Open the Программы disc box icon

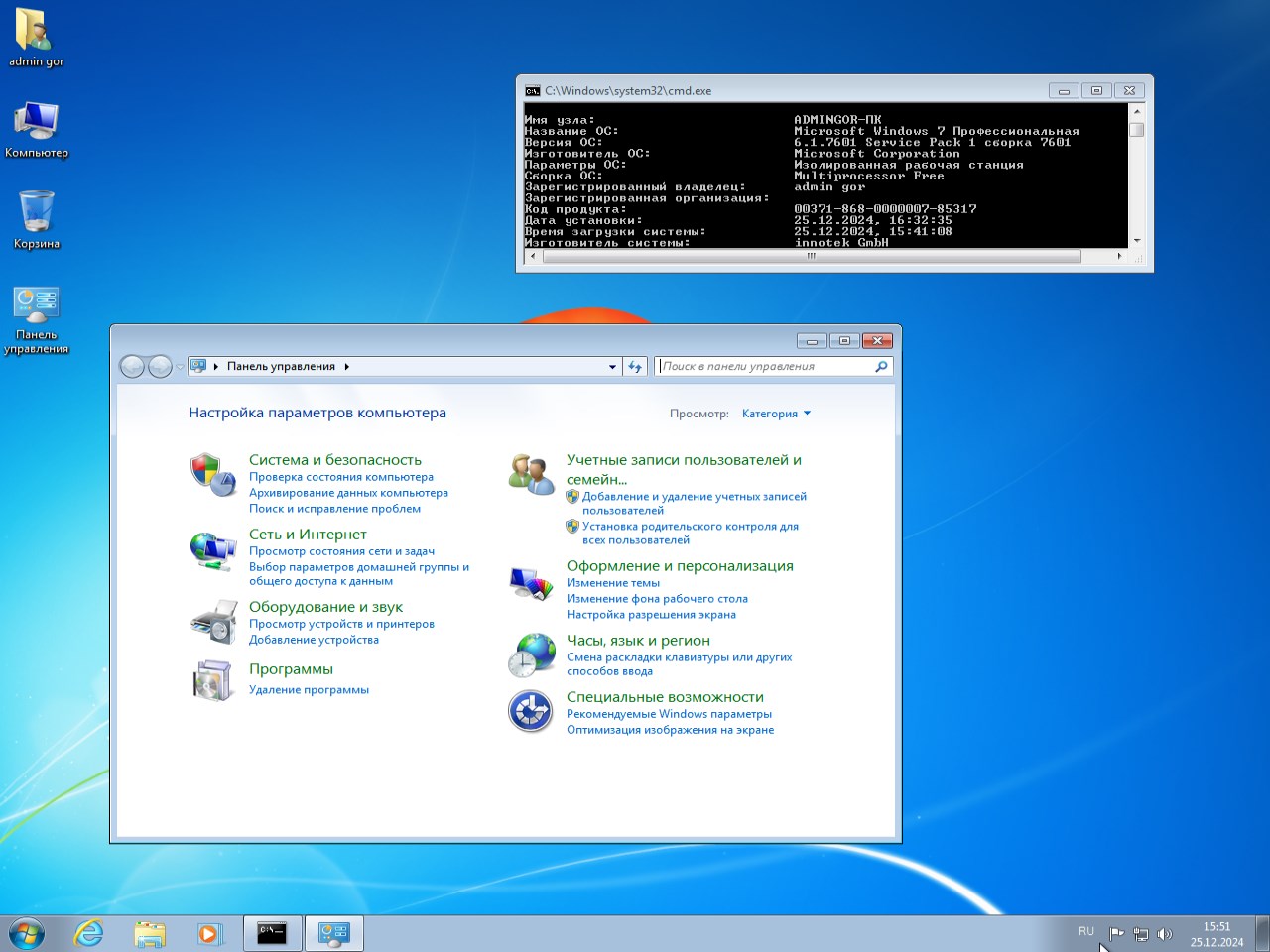(212, 680)
